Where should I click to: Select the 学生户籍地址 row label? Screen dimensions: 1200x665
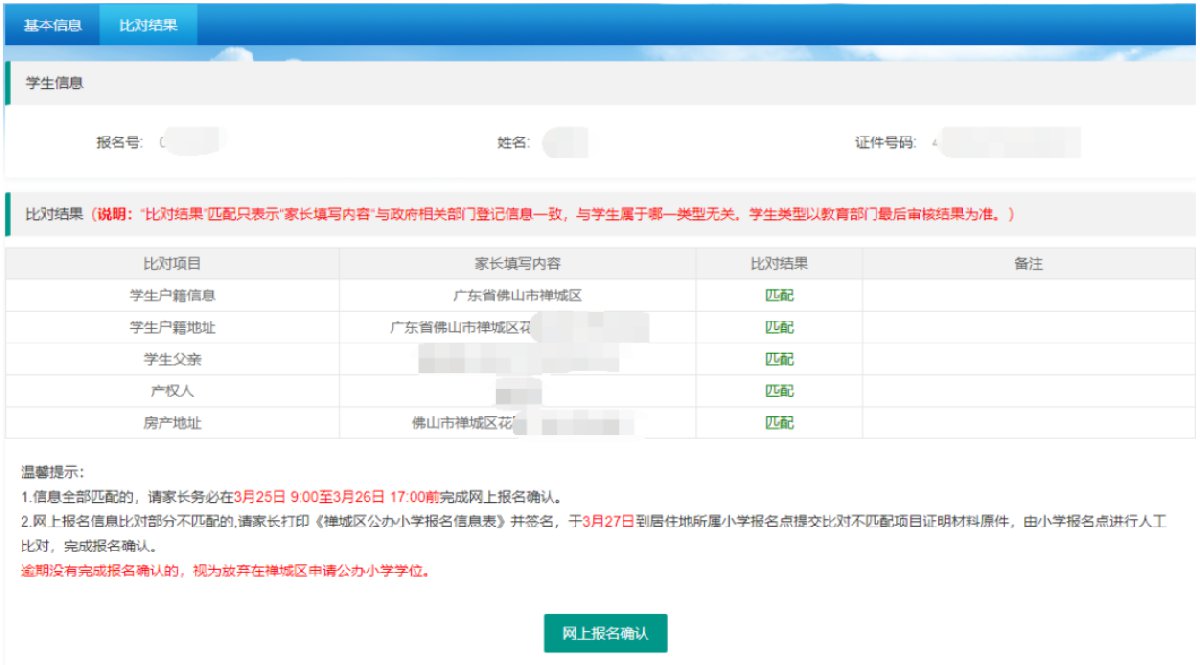[172, 327]
